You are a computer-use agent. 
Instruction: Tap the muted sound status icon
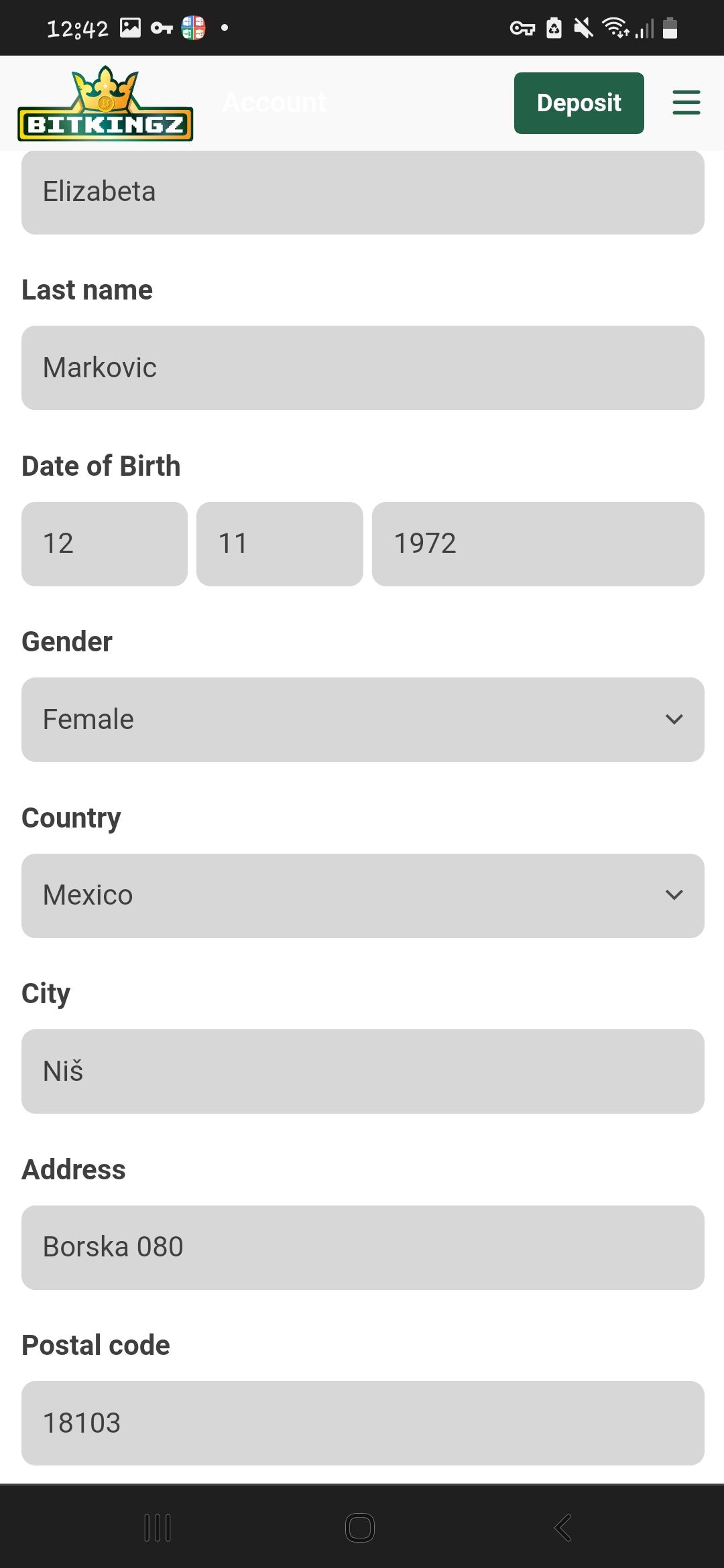point(584,28)
